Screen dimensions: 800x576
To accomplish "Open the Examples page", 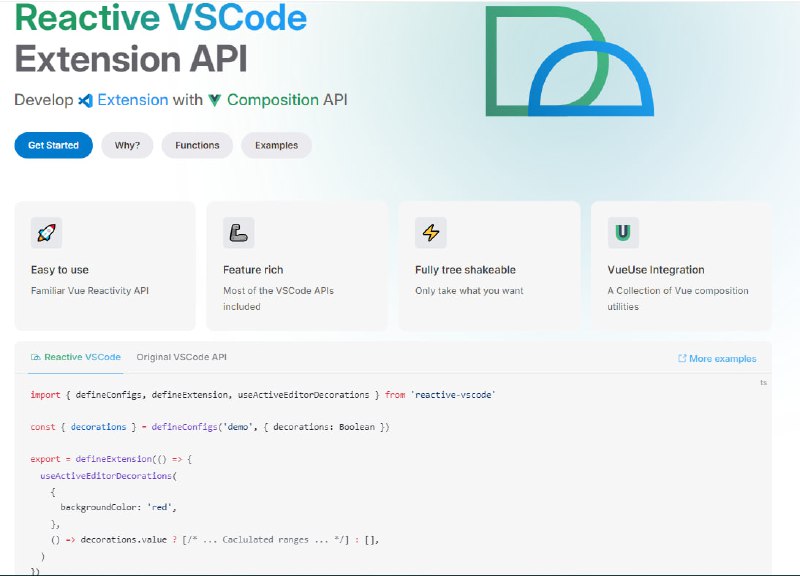I will point(276,145).
